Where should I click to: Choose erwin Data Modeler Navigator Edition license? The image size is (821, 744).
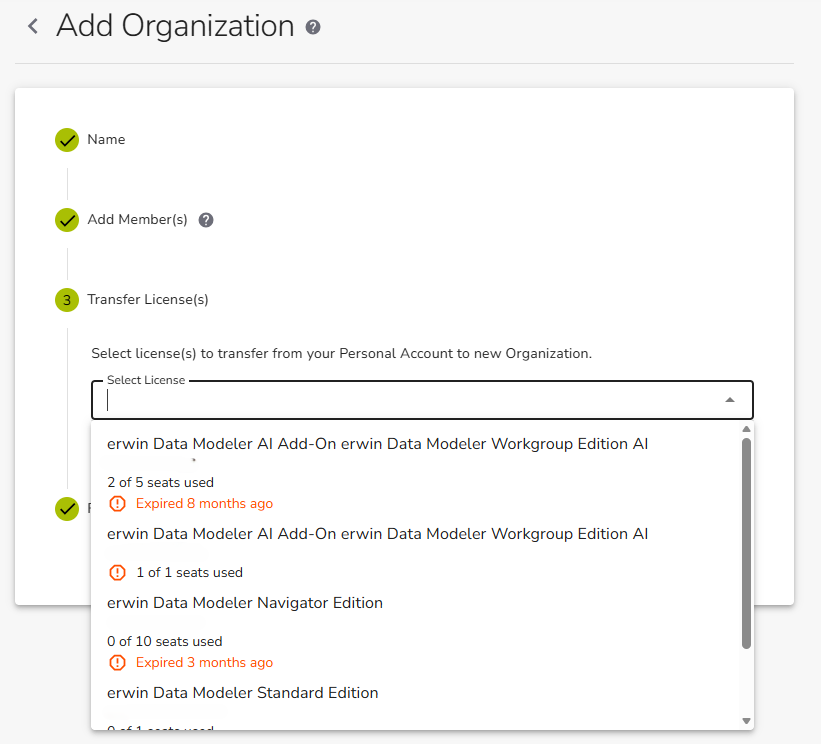pyautogui.click(x=417, y=632)
